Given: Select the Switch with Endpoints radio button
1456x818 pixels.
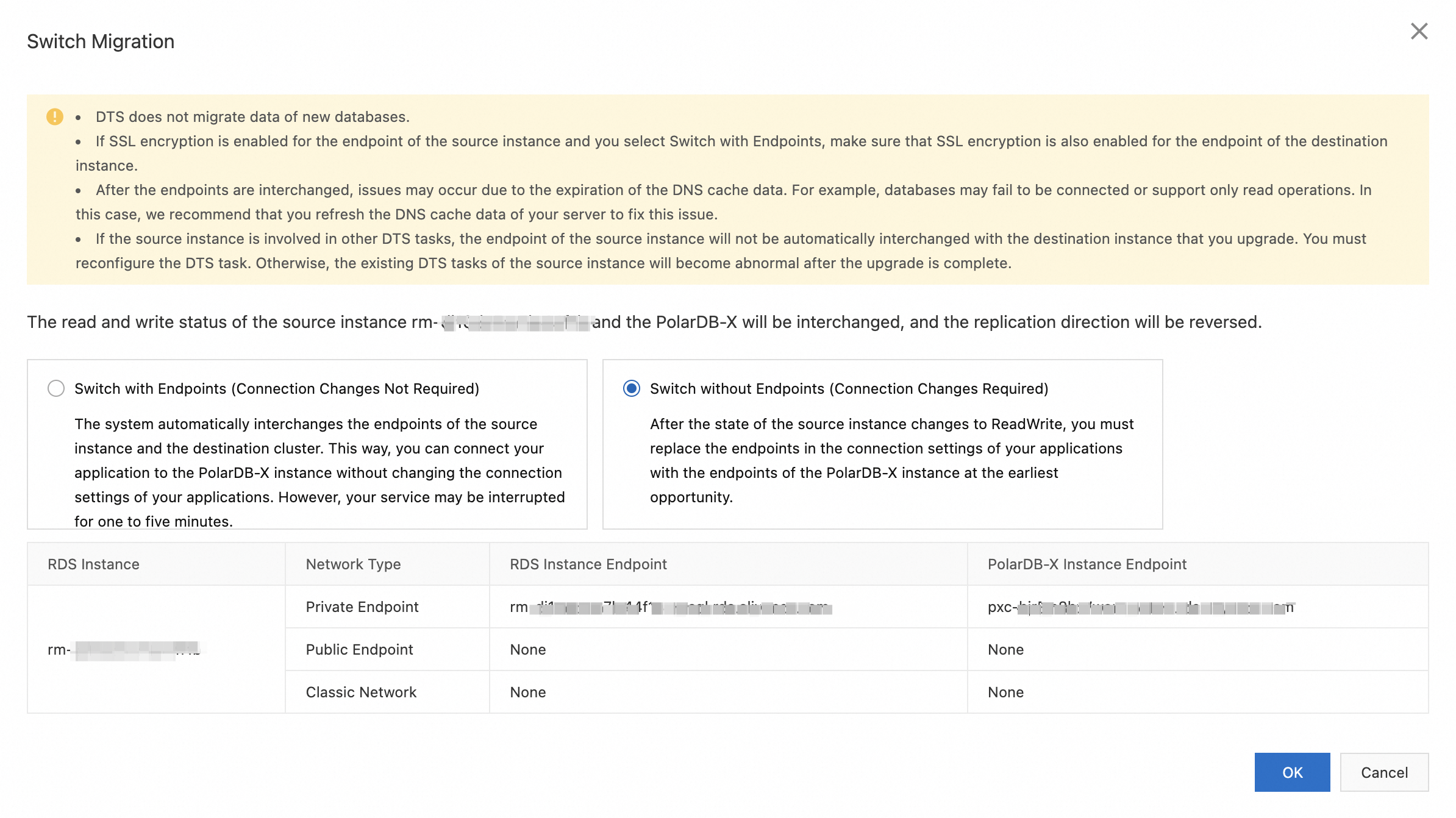Looking at the screenshot, I should point(56,388).
